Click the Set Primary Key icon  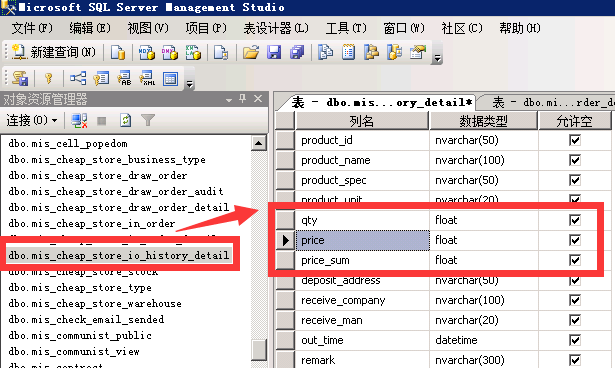point(49,78)
